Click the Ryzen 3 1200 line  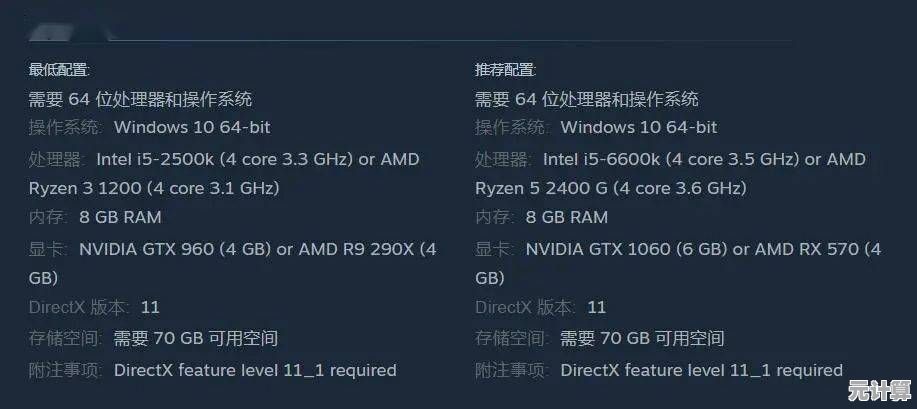[x=154, y=188]
